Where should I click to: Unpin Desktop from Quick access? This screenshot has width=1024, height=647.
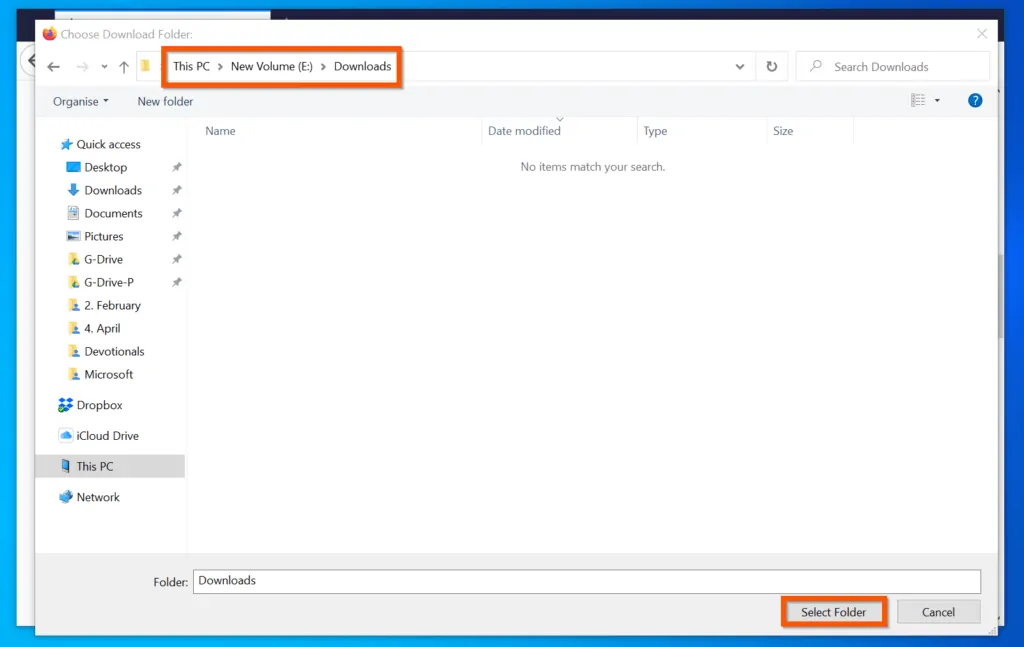[177, 167]
